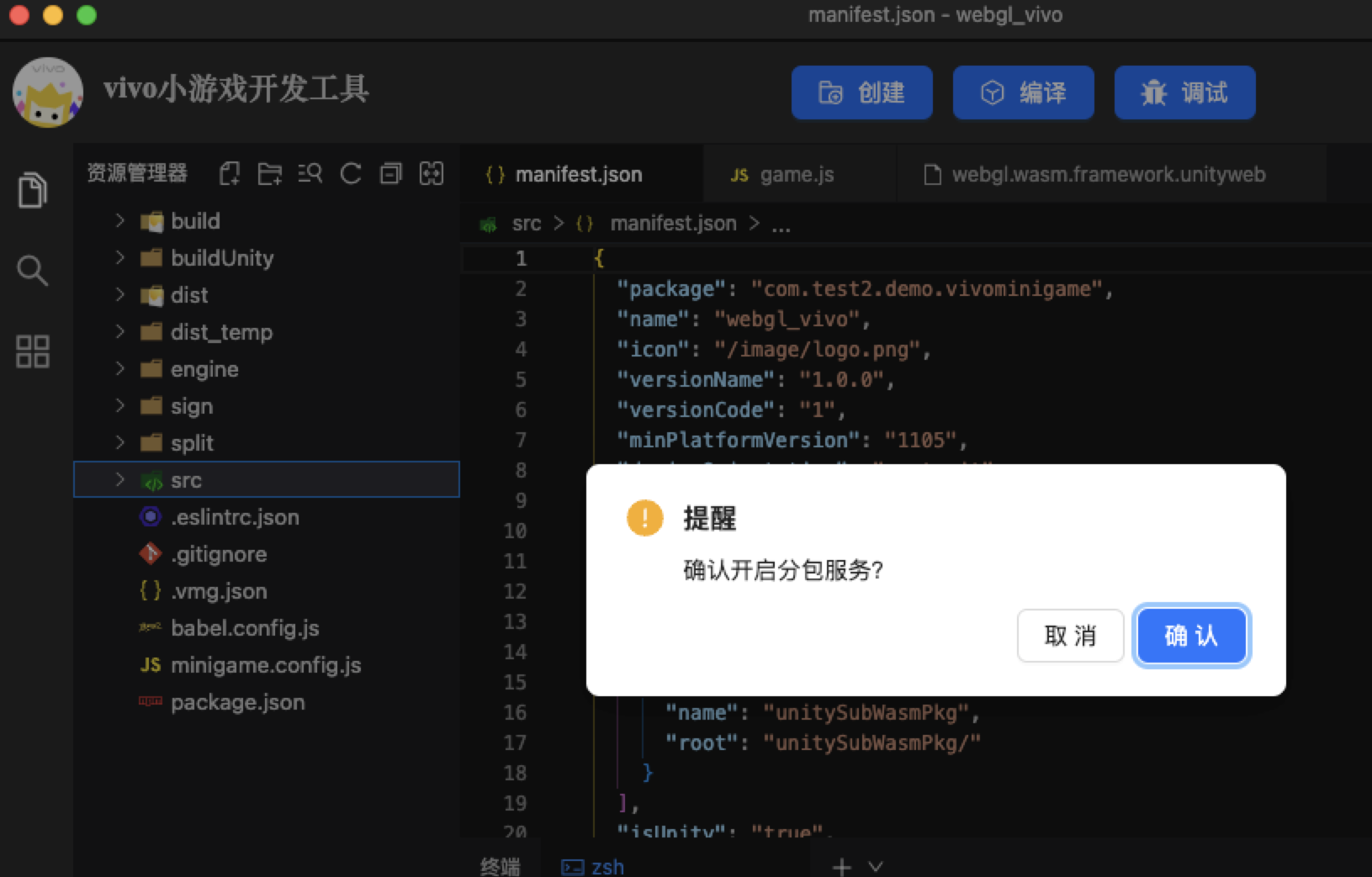Expand the split folder chevron

pyautogui.click(x=119, y=442)
